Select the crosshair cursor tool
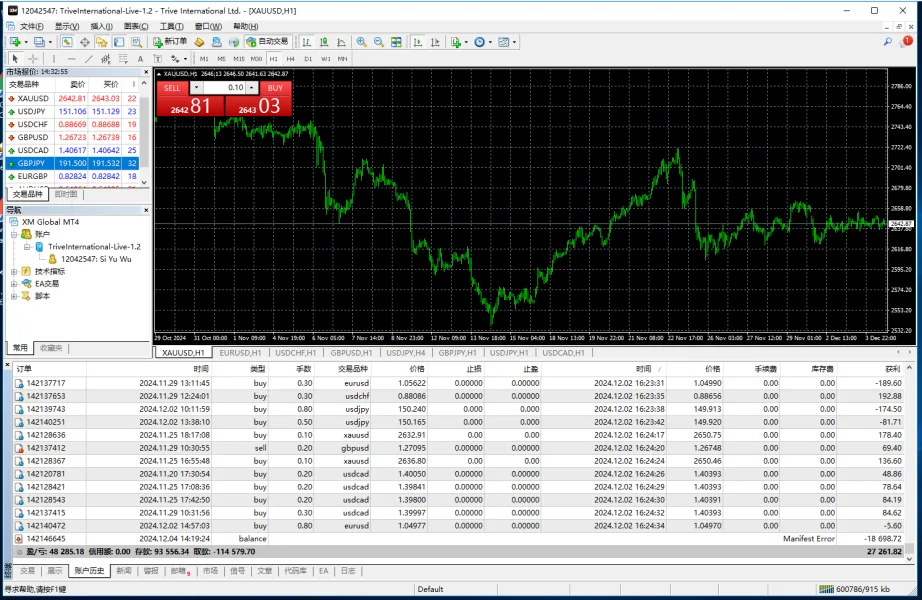The image size is (922, 600). click(33, 59)
